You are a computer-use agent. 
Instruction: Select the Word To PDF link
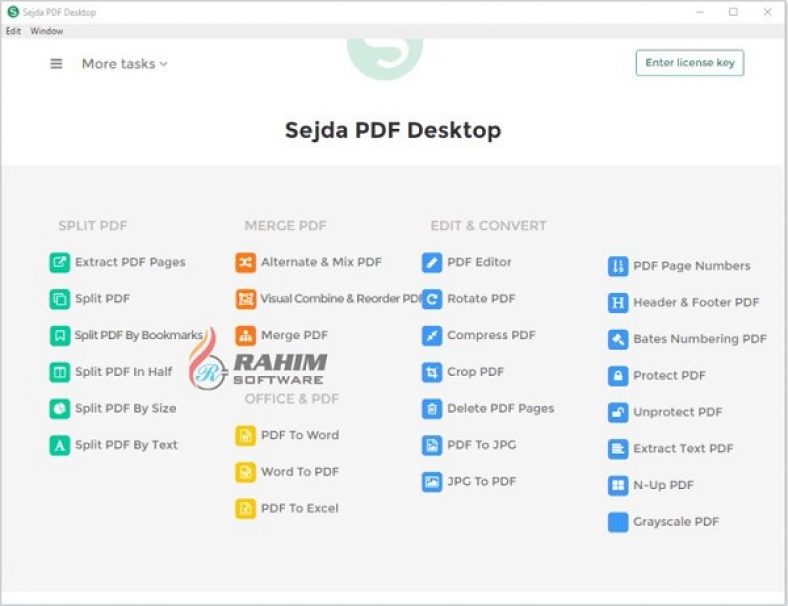pos(299,472)
